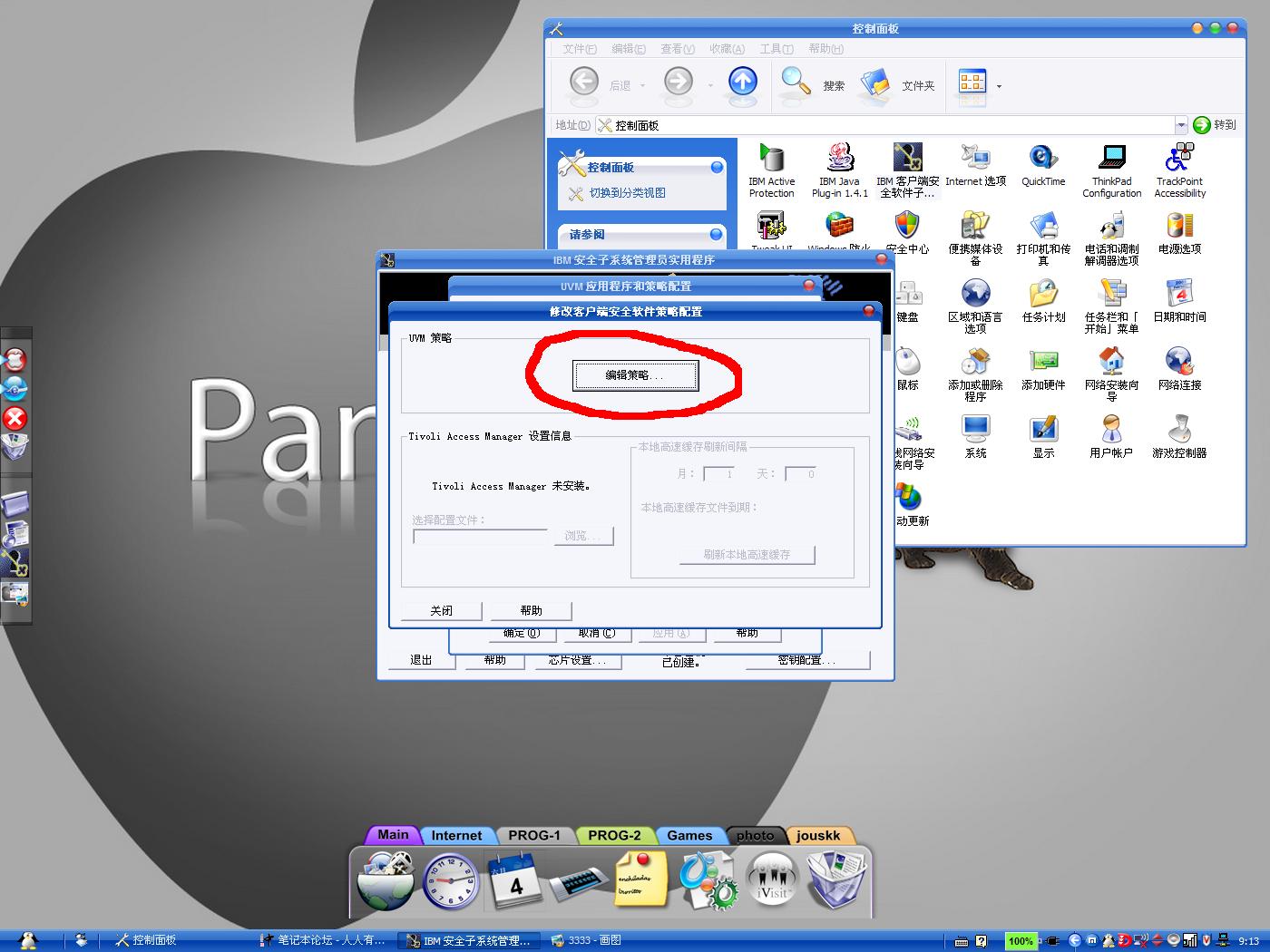This screenshot has width=1270, height=952.
Task: Switch to the Games dock tab
Action: point(689,835)
